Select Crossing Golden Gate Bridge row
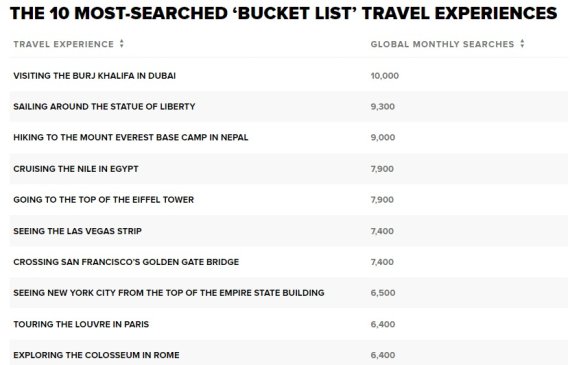This screenshot has width=570, height=365. pos(289,262)
